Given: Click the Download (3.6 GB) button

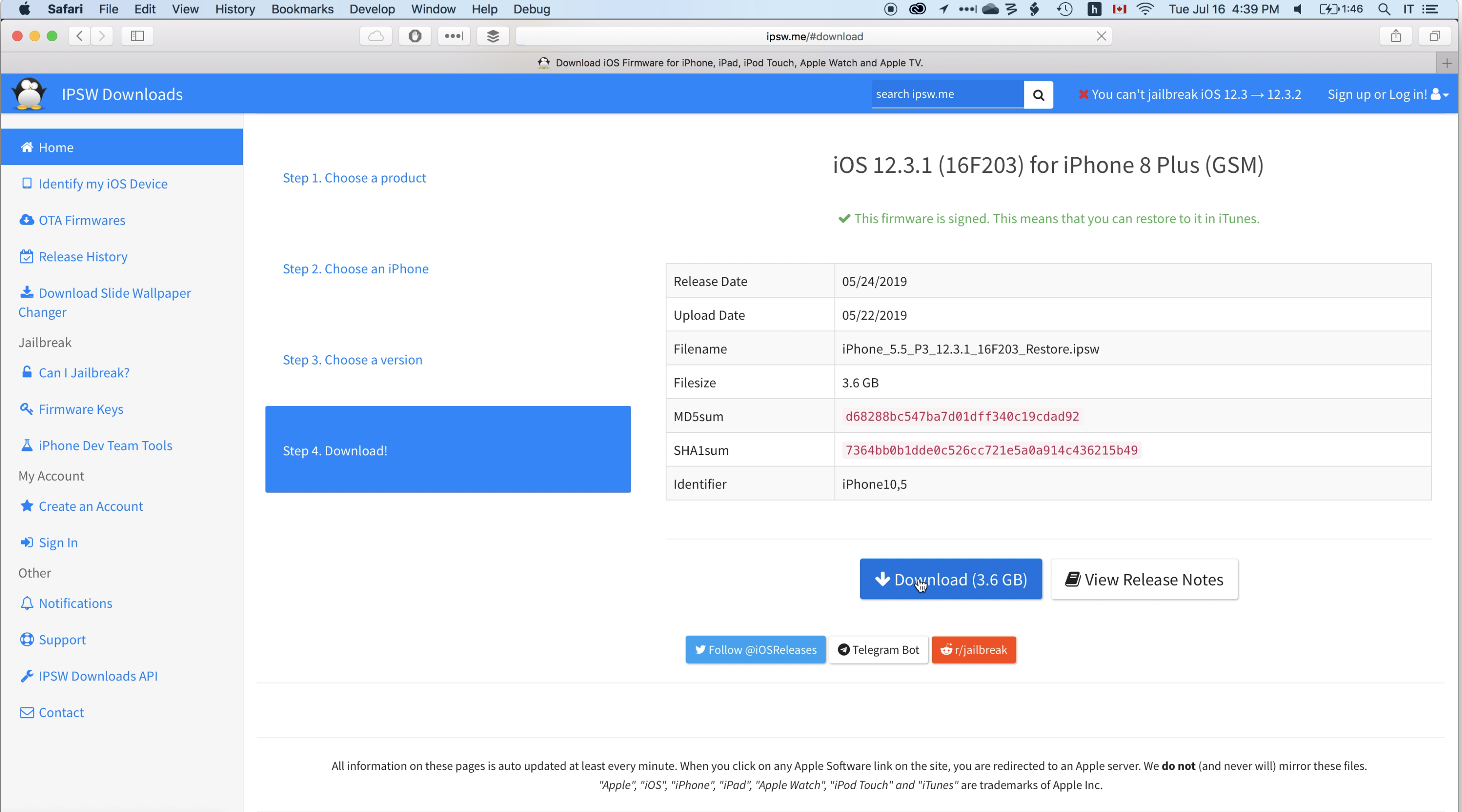Looking at the screenshot, I should tap(951, 579).
